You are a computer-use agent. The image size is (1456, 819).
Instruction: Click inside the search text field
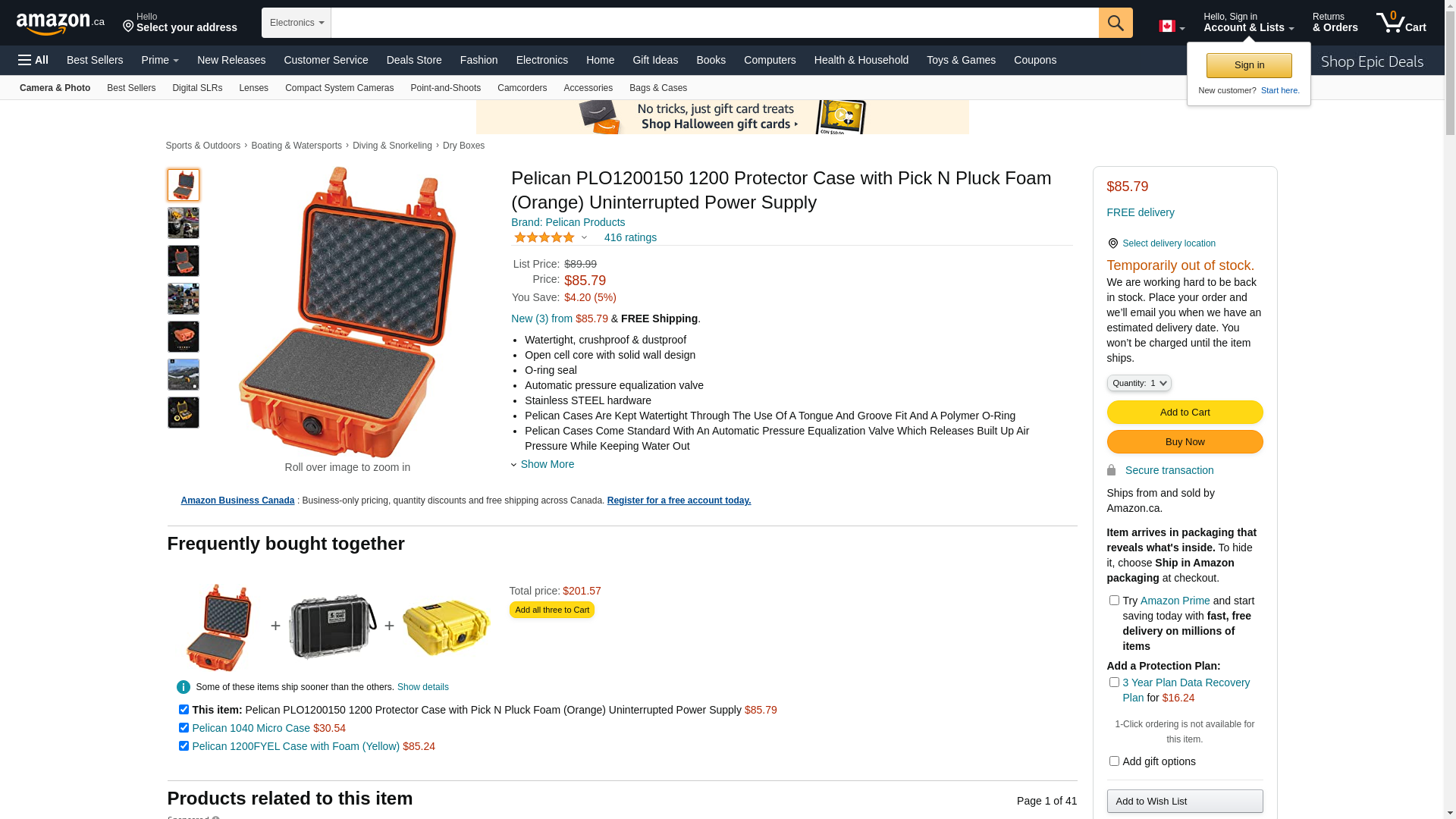coord(714,23)
